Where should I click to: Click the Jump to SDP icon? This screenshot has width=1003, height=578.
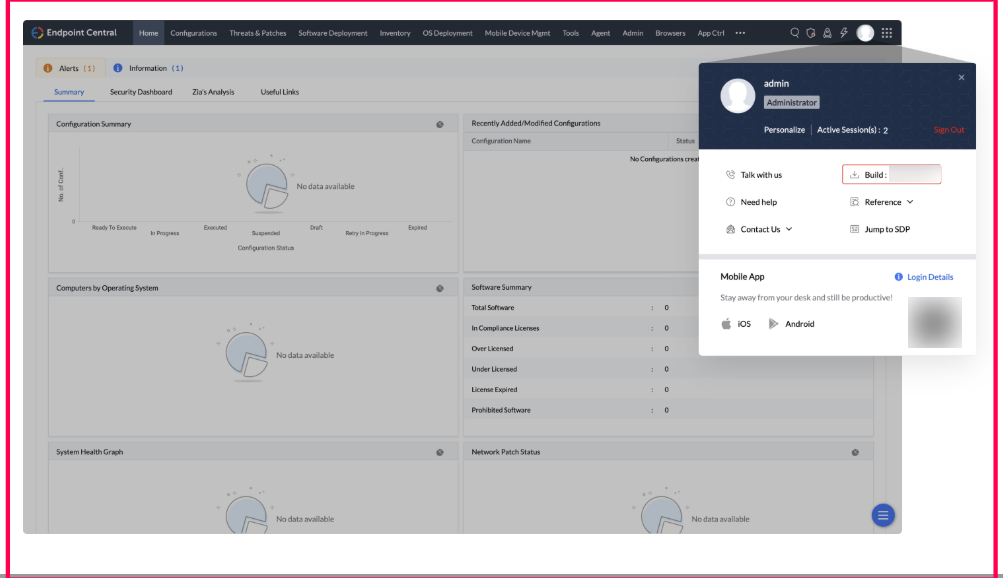click(854, 229)
